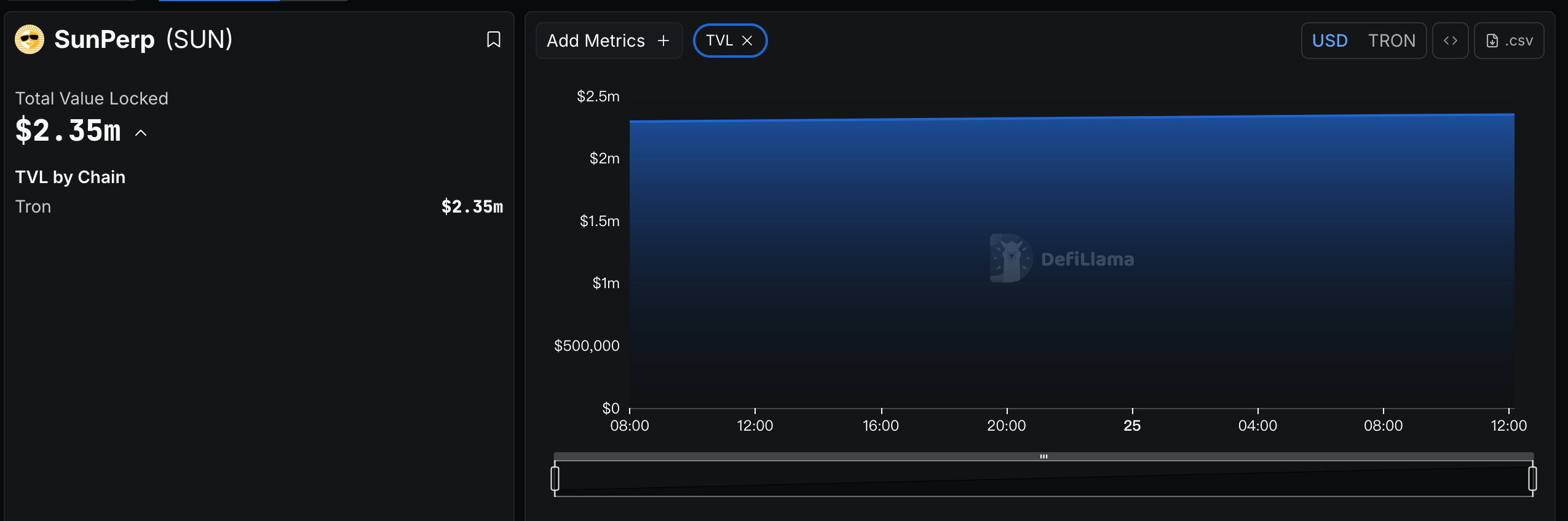Screen dimensions: 1568x521
Task: Click the plus icon in Add Metrics
Action: [663, 41]
